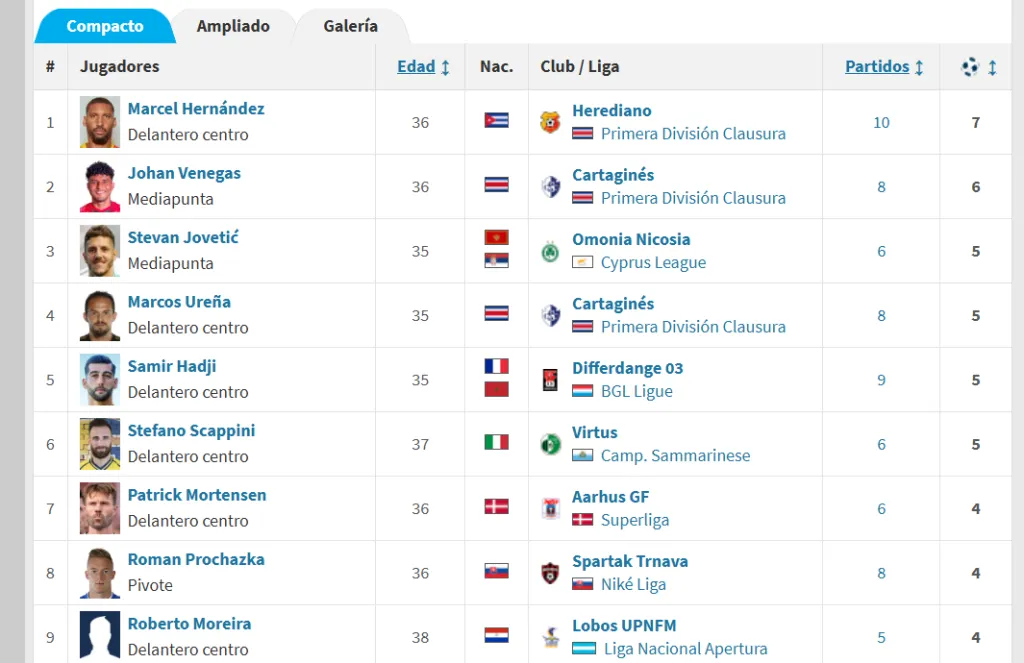1024x663 pixels.
Task: Select the Compacto tab
Action: (105, 26)
